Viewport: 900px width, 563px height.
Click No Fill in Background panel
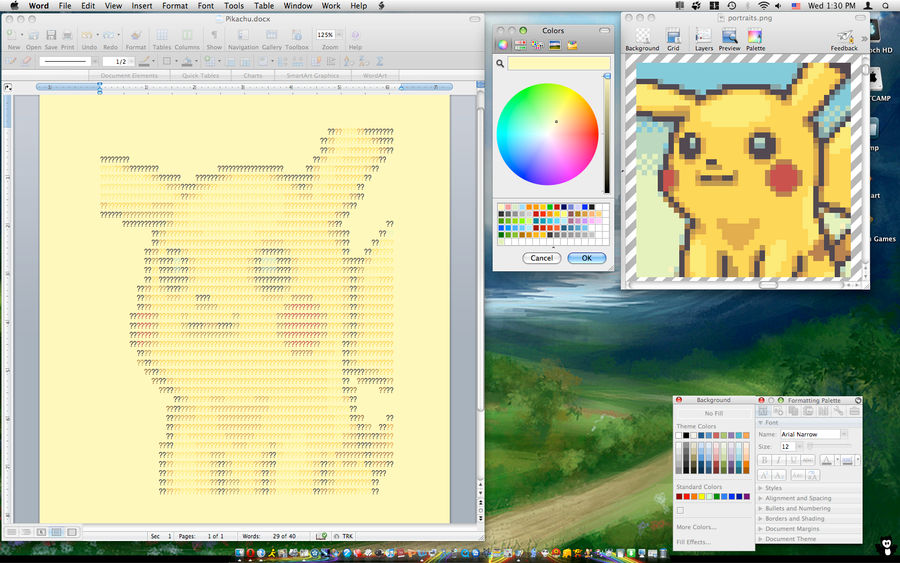pyautogui.click(x=714, y=413)
